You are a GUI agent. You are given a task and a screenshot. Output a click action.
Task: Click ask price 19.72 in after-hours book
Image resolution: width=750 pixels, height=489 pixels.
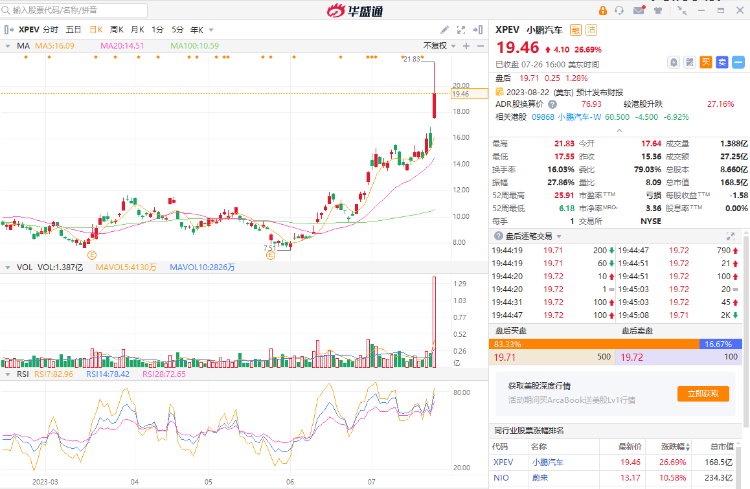[632, 357]
